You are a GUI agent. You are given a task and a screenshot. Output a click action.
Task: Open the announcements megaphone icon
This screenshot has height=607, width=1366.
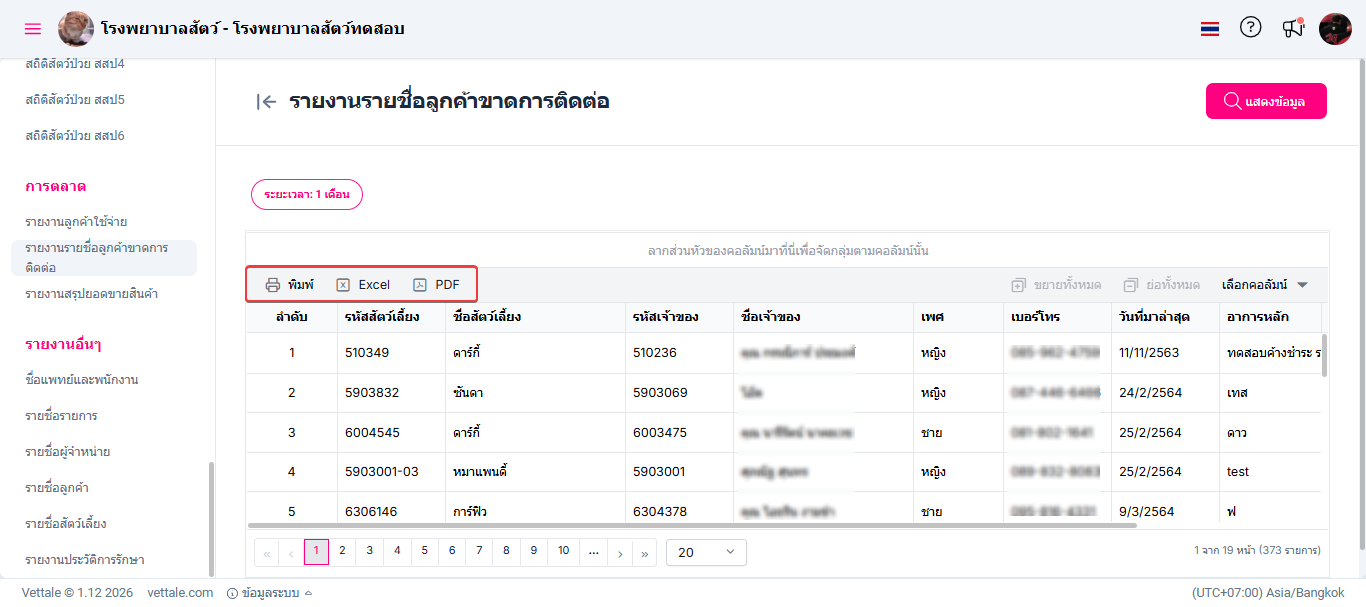[1294, 28]
